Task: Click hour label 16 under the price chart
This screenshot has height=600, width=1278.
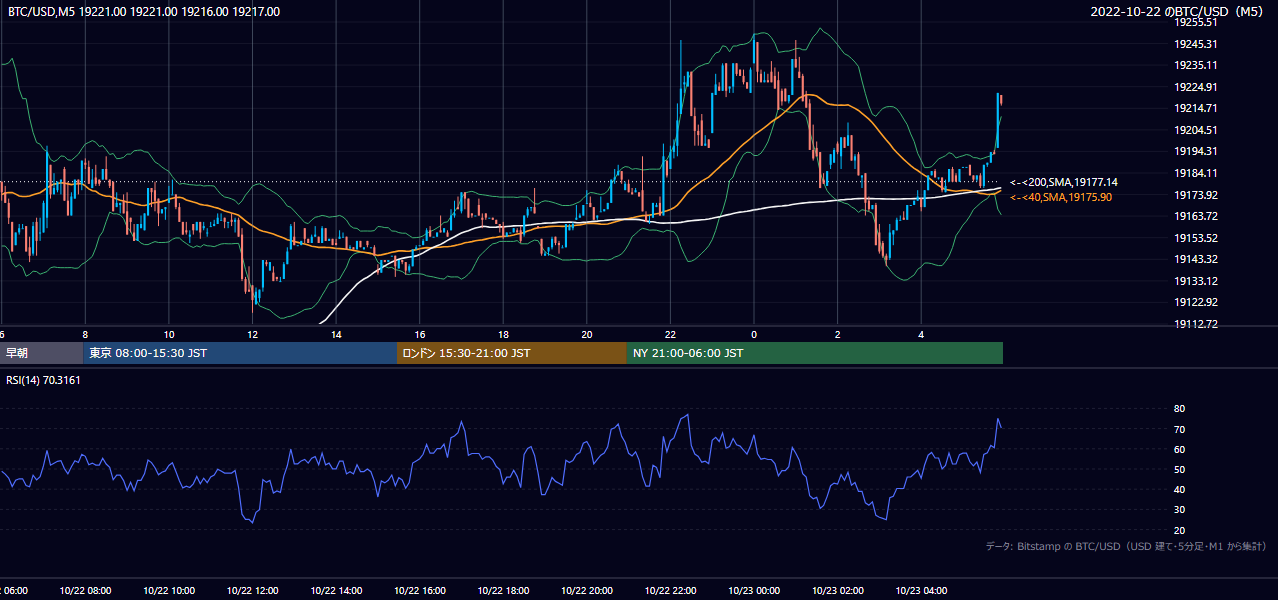Action: [420, 335]
